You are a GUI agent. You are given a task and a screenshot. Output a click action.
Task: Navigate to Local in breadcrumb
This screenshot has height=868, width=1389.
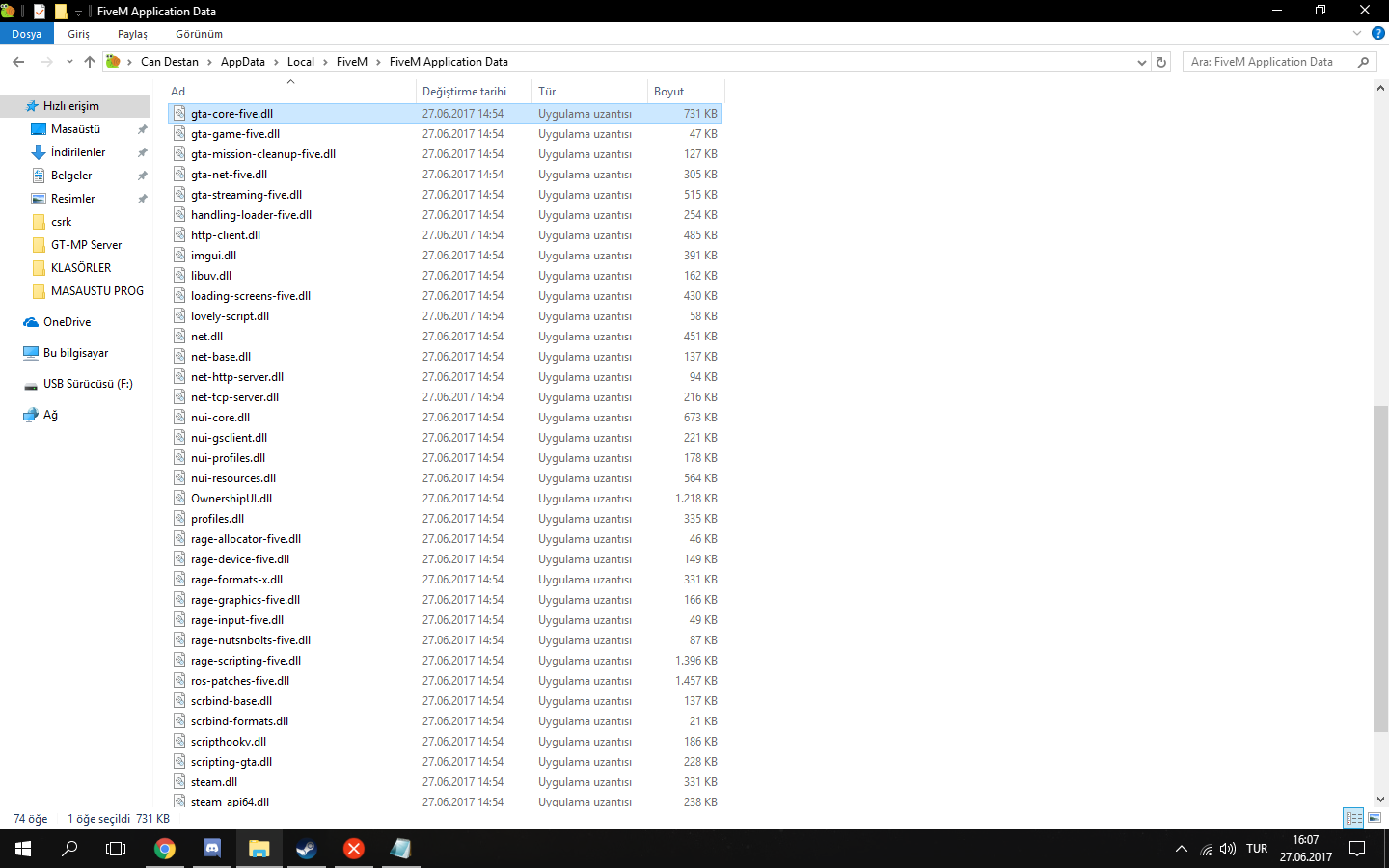click(x=301, y=62)
